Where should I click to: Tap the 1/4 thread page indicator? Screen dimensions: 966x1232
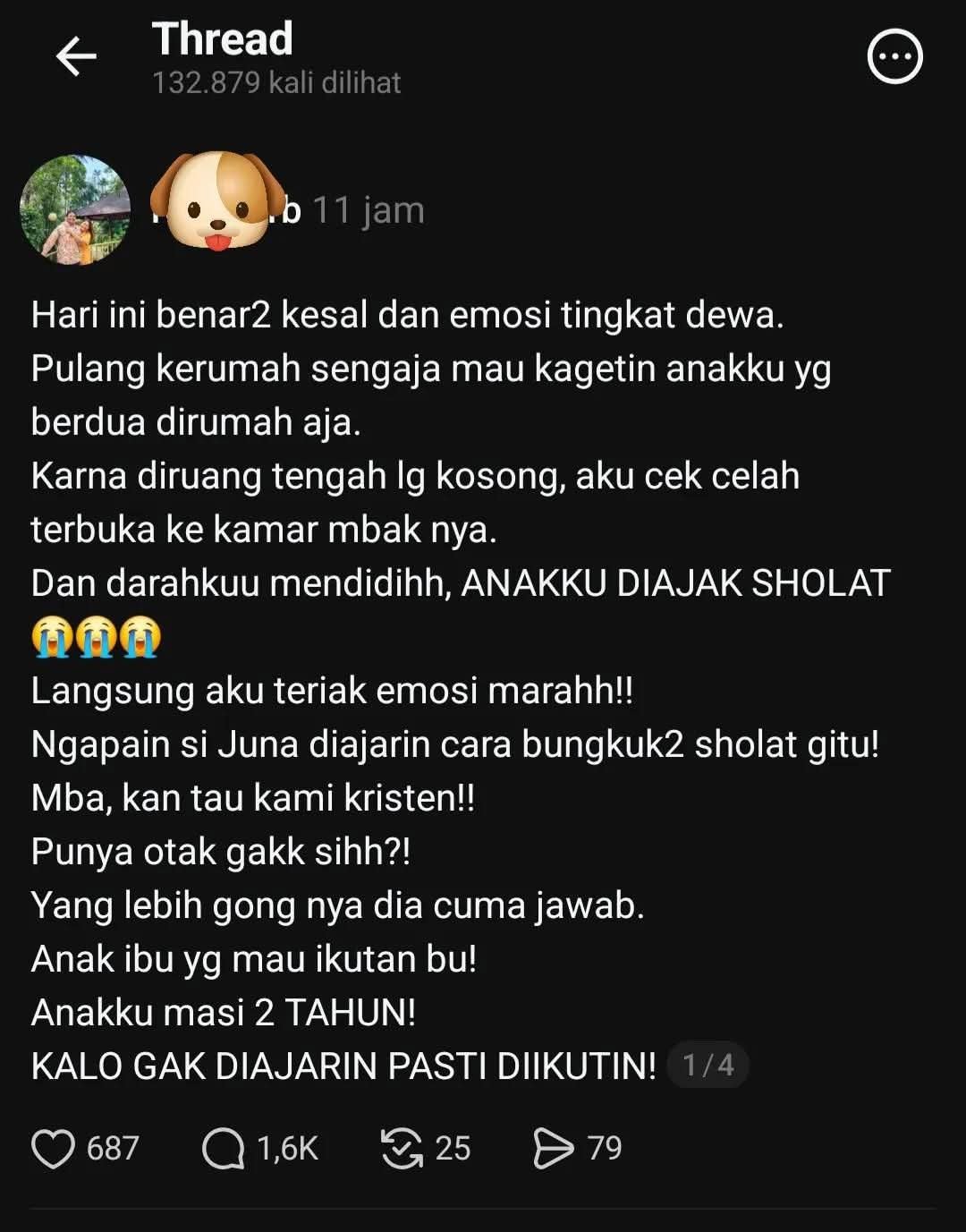(x=708, y=1066)
